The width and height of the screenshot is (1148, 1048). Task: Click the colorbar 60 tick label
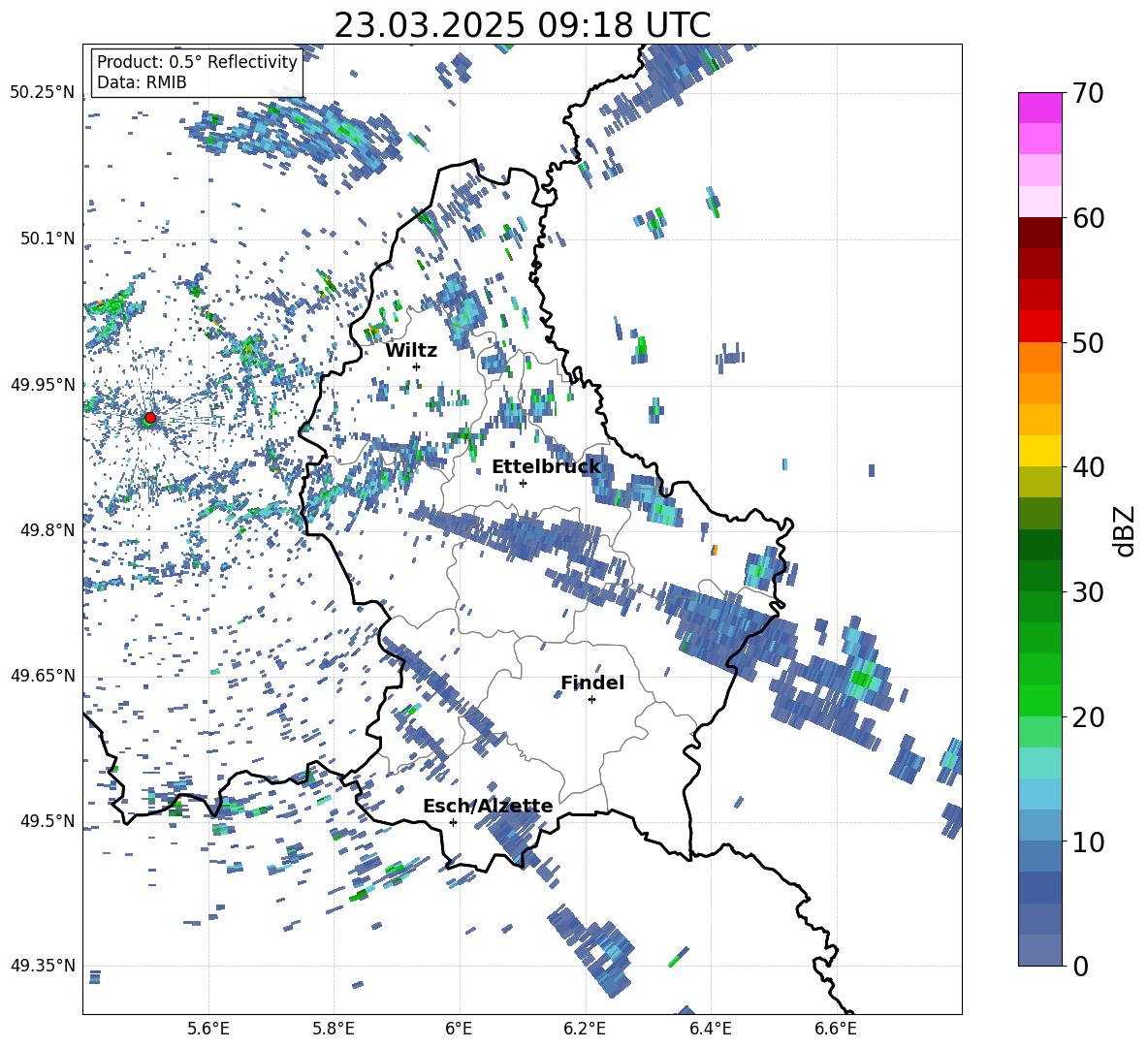tap(1088, 218)
